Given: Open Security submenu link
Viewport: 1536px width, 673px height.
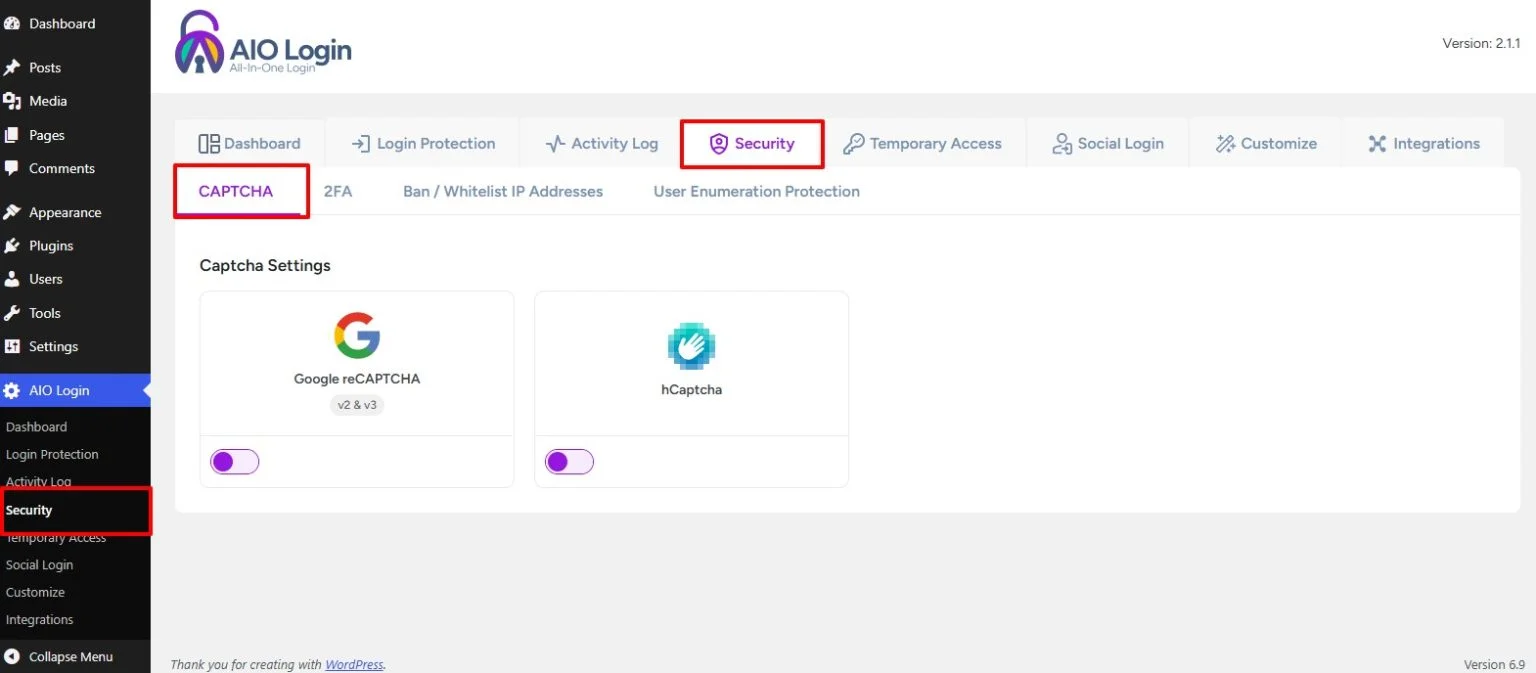Looking at the screenshot, I should (29, 510).
